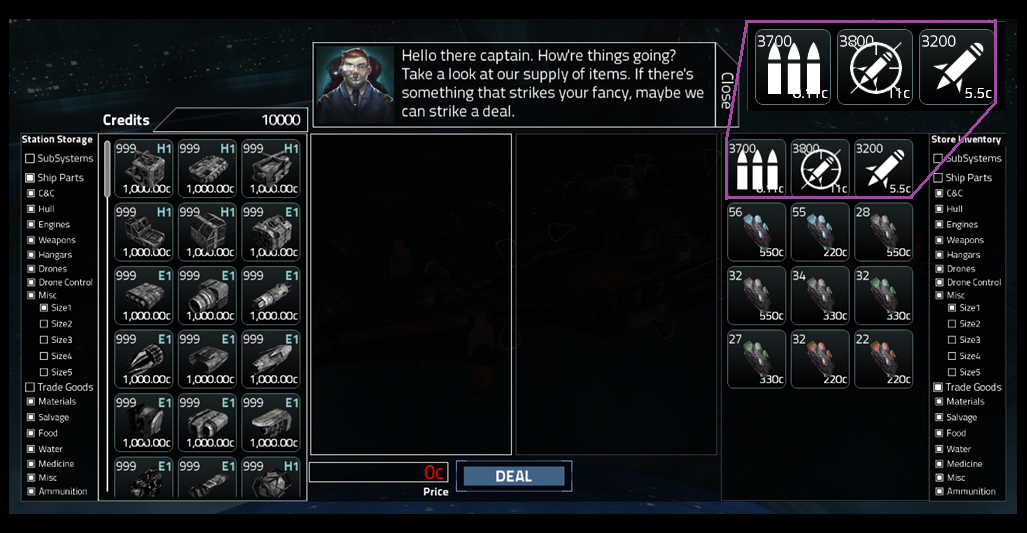The width and height of the screenshot is (1027, 533).
Task: Click the Price field showing 0c
Action: coord(379,472)
